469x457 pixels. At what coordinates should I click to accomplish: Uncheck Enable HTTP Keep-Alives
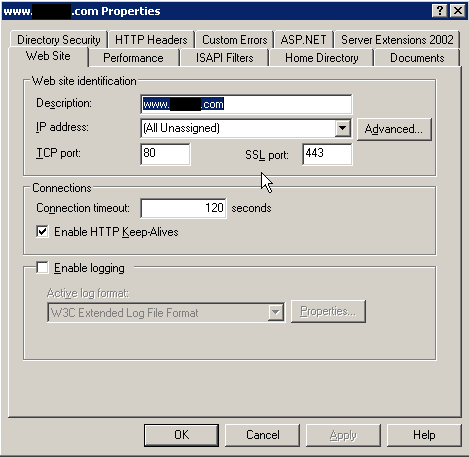[42, 231]
